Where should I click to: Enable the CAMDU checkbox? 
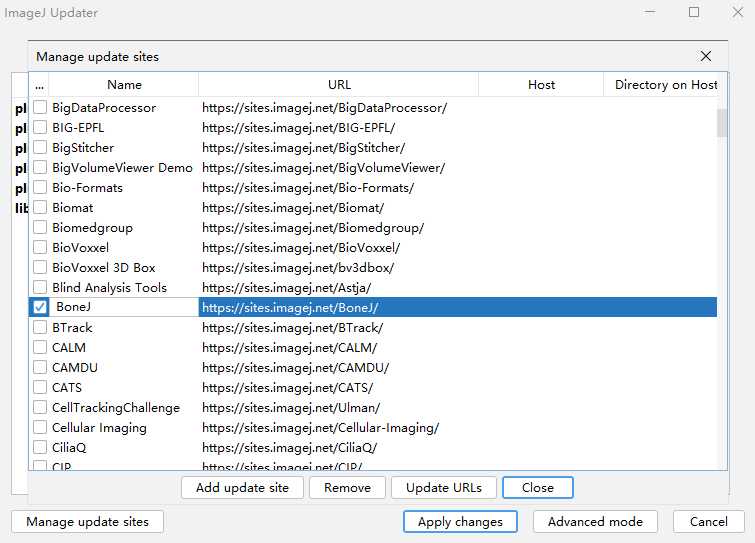point(40,367)
